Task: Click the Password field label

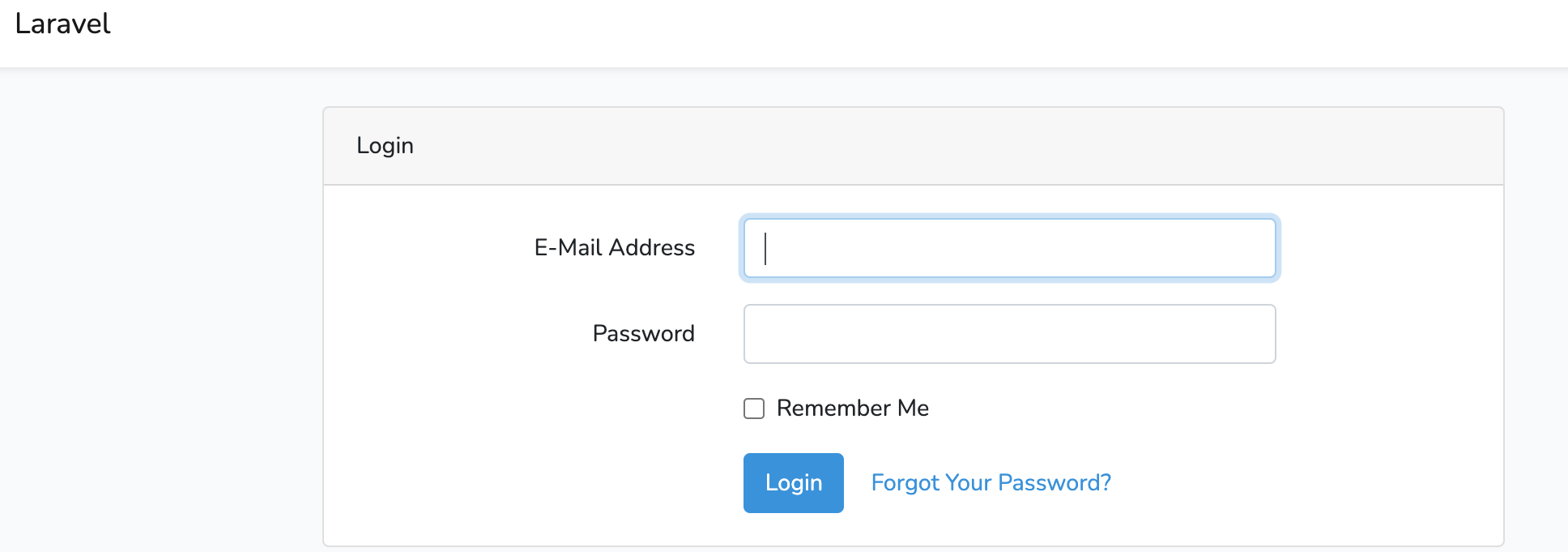Action: pos(643,334)
